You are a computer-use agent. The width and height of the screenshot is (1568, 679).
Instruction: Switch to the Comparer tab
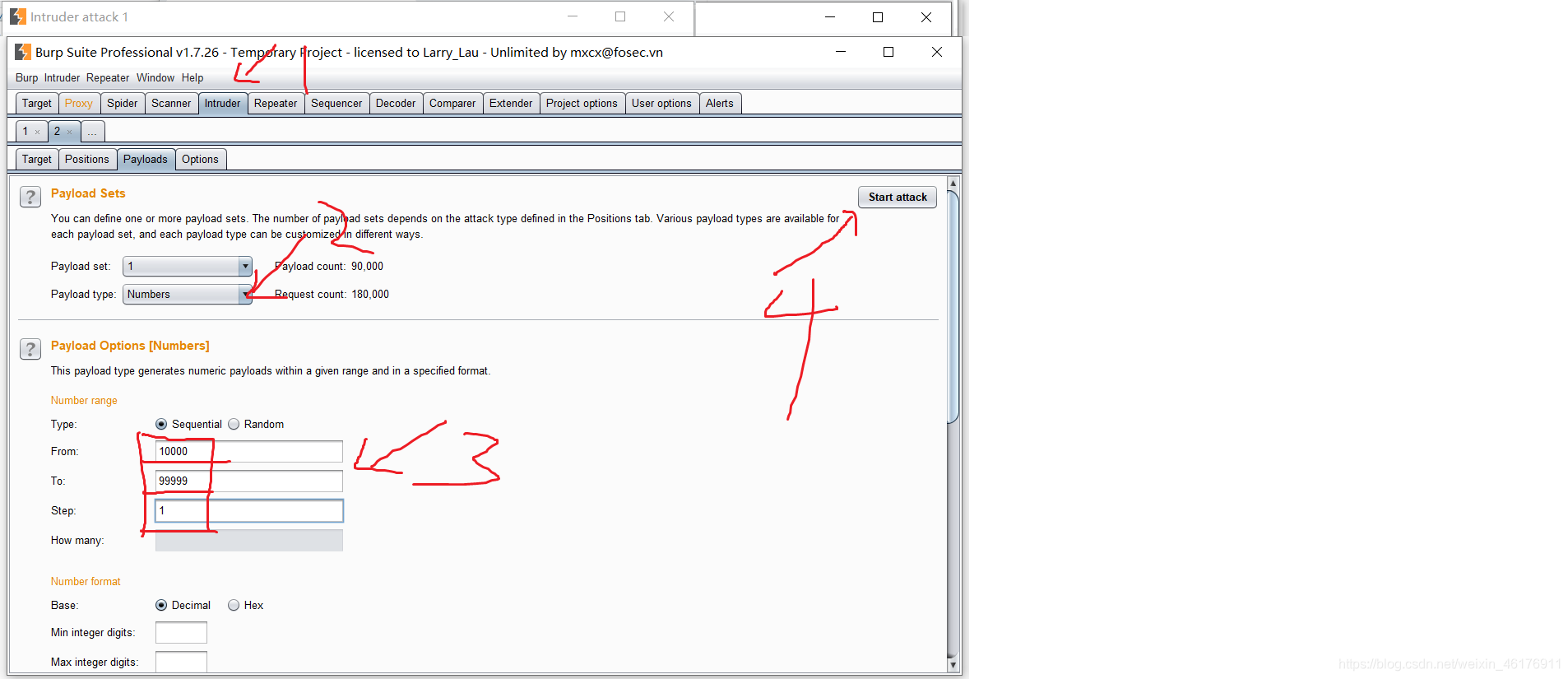452,103
